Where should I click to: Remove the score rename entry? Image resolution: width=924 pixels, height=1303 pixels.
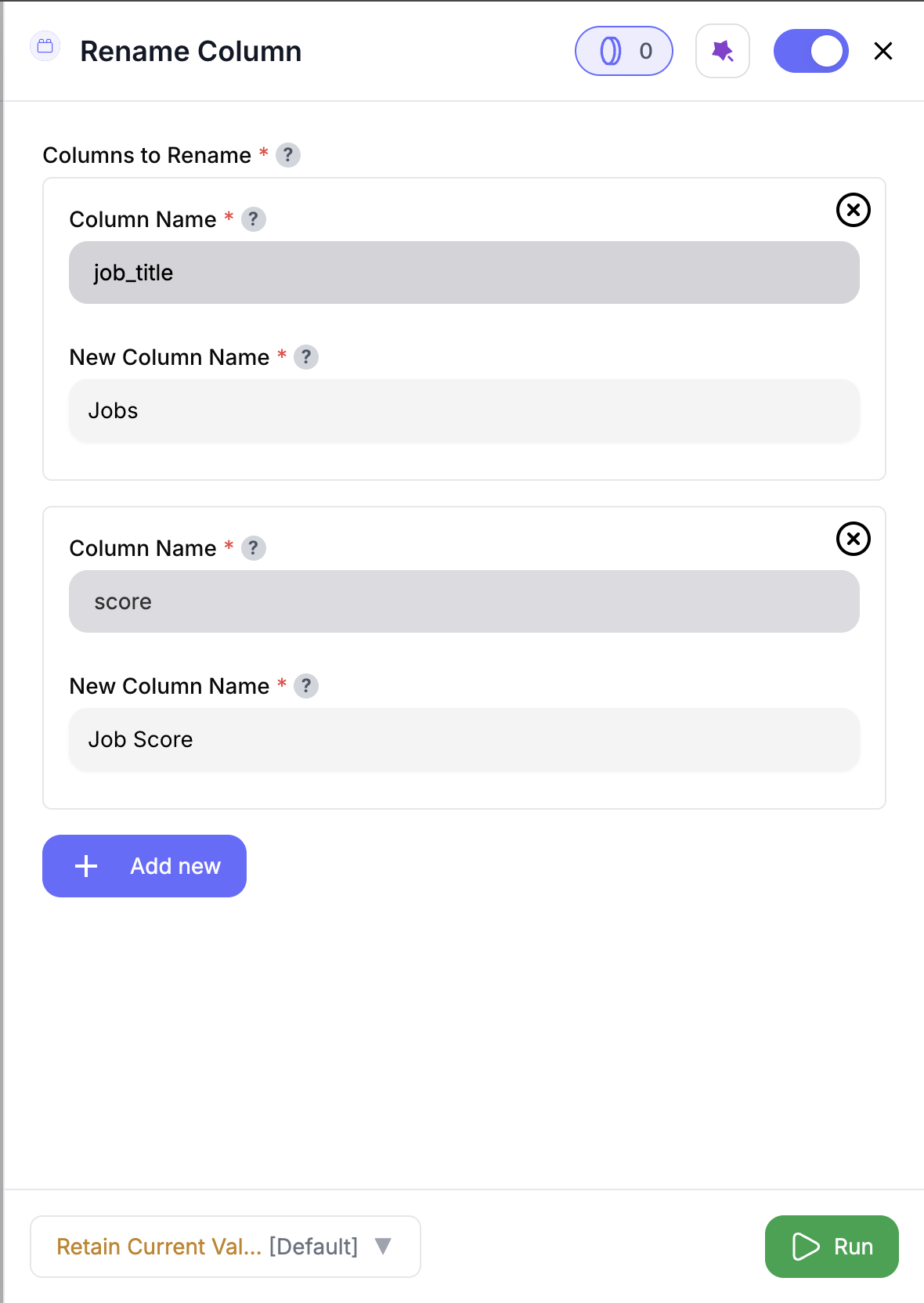tap(853, 539)
